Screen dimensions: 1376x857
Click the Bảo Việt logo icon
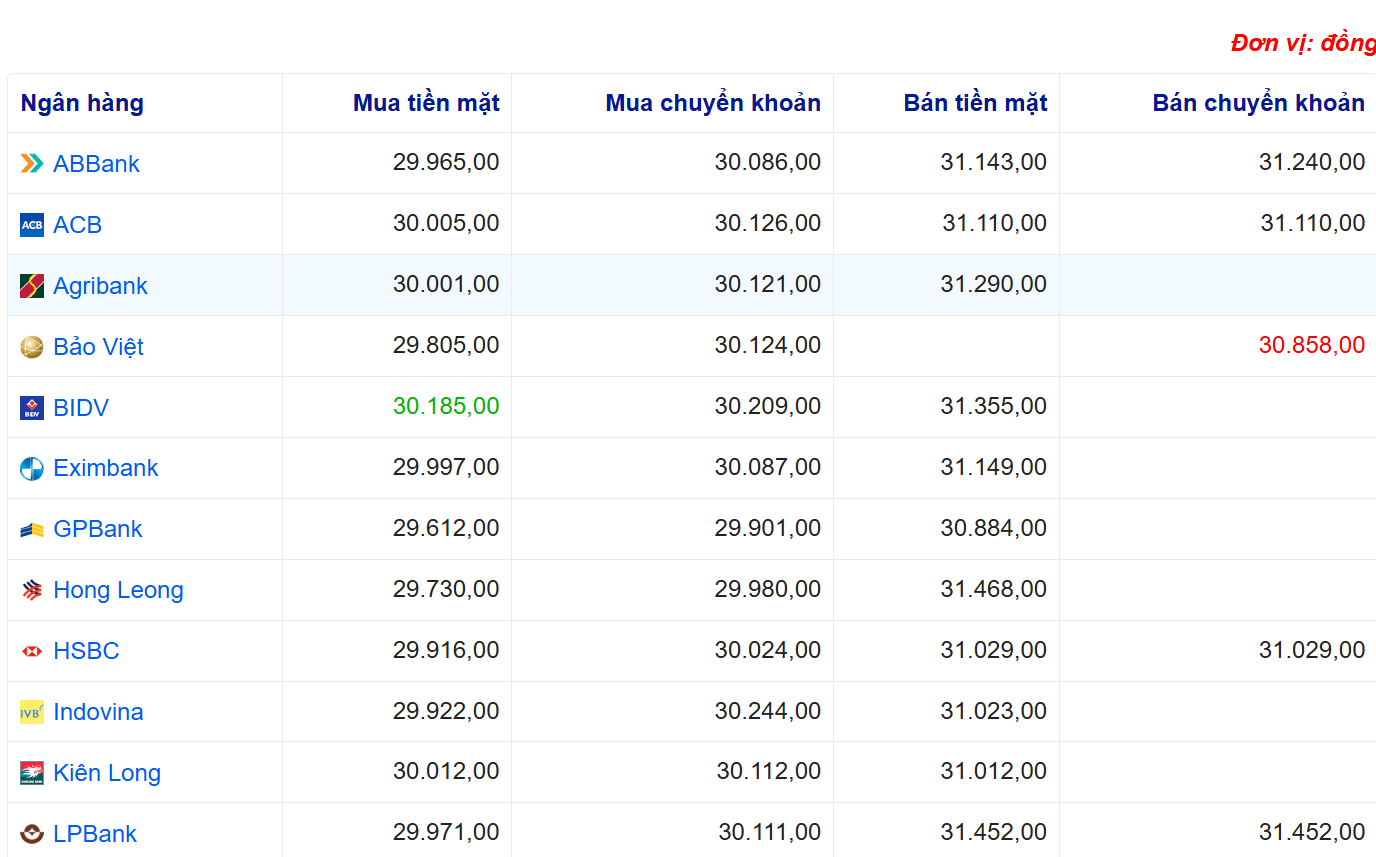pos(32,347)
